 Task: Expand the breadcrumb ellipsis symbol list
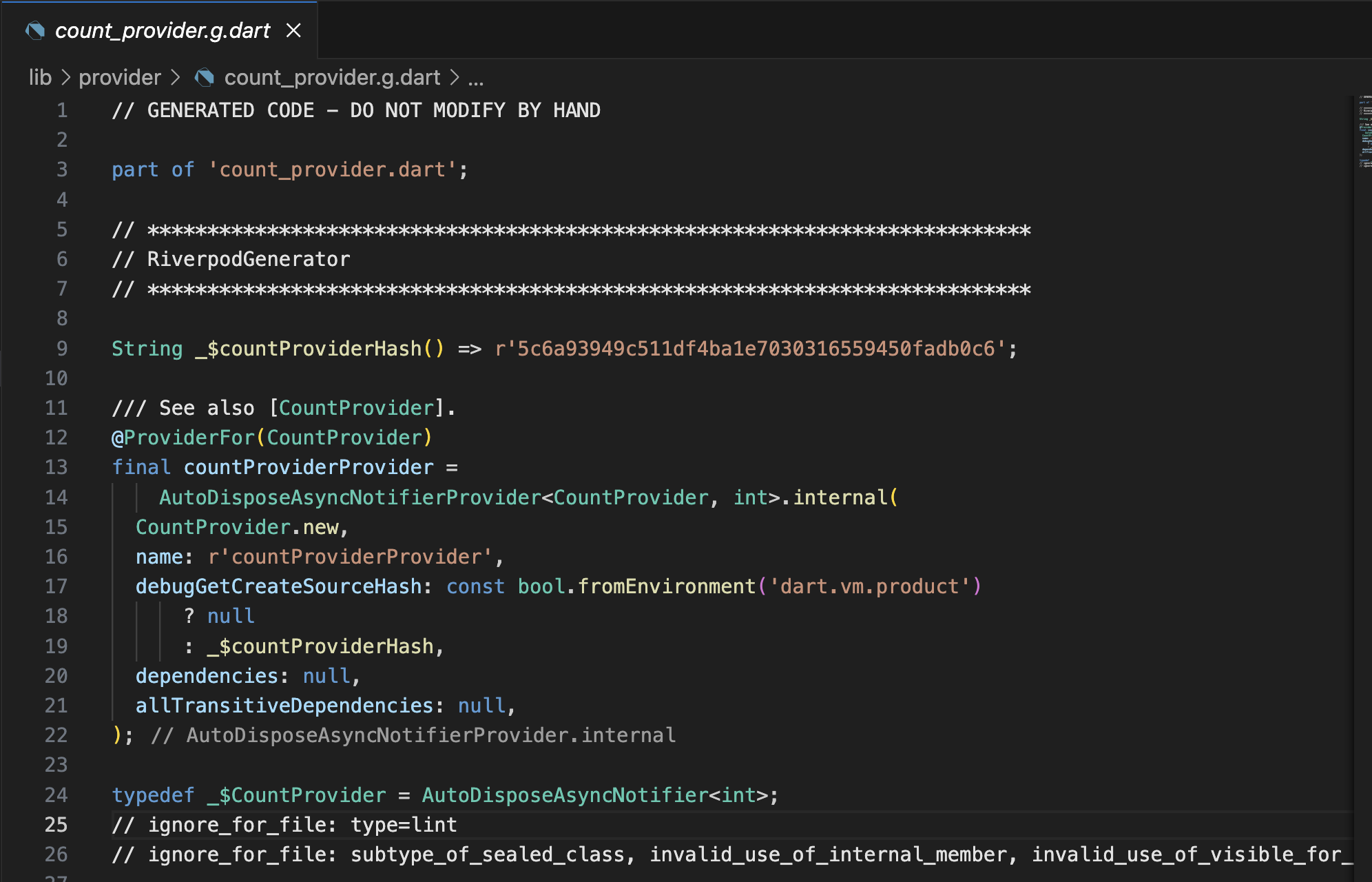pyautogui.click(x=476, y=78)
